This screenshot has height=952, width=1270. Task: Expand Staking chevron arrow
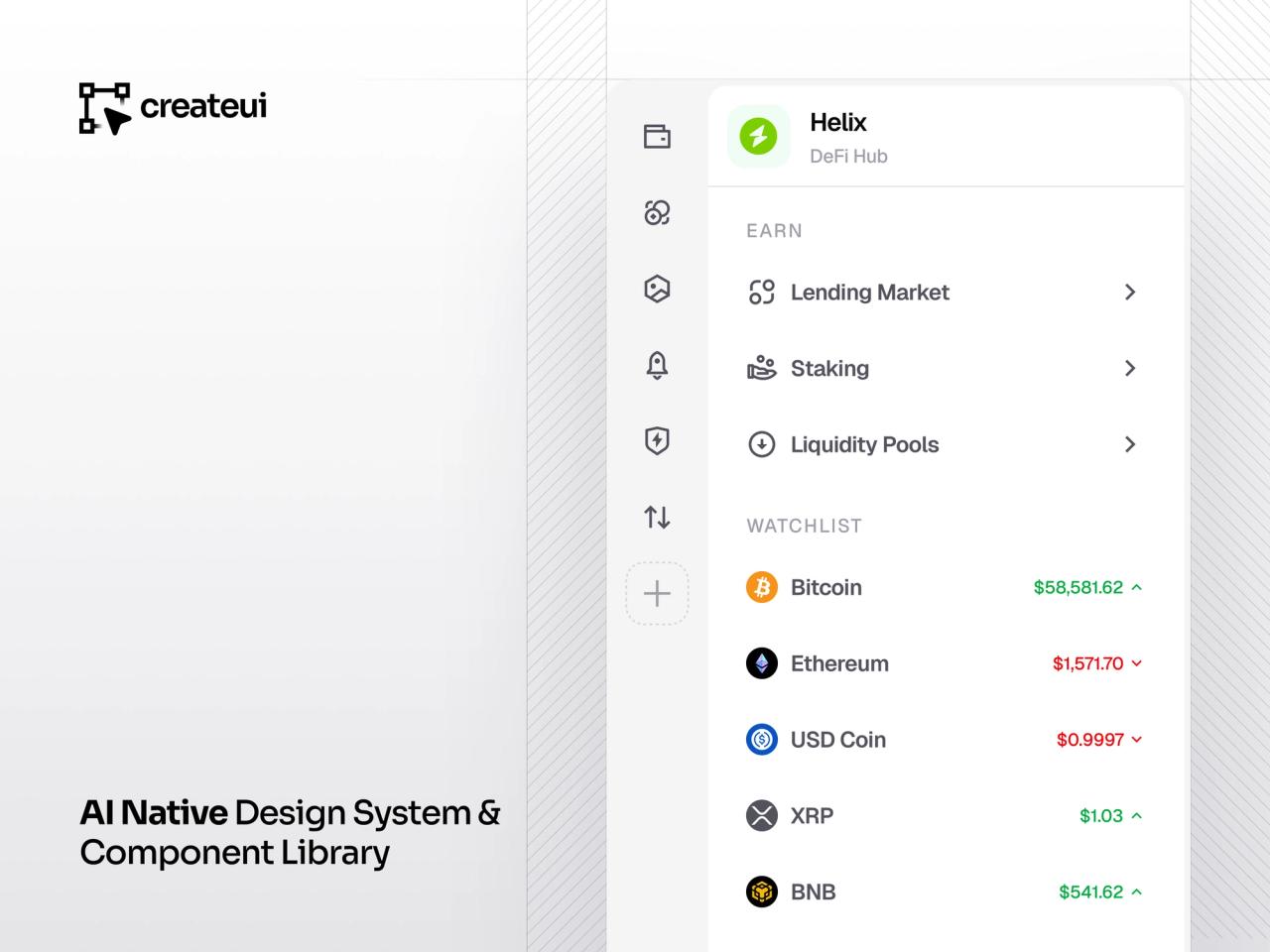(1129, 368)
